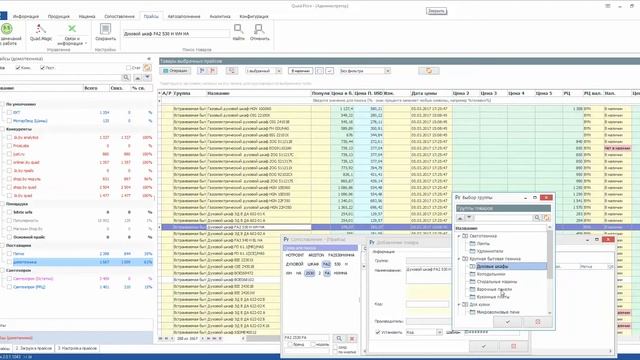Toggle the Конк. checkbox

pos(18,68)
